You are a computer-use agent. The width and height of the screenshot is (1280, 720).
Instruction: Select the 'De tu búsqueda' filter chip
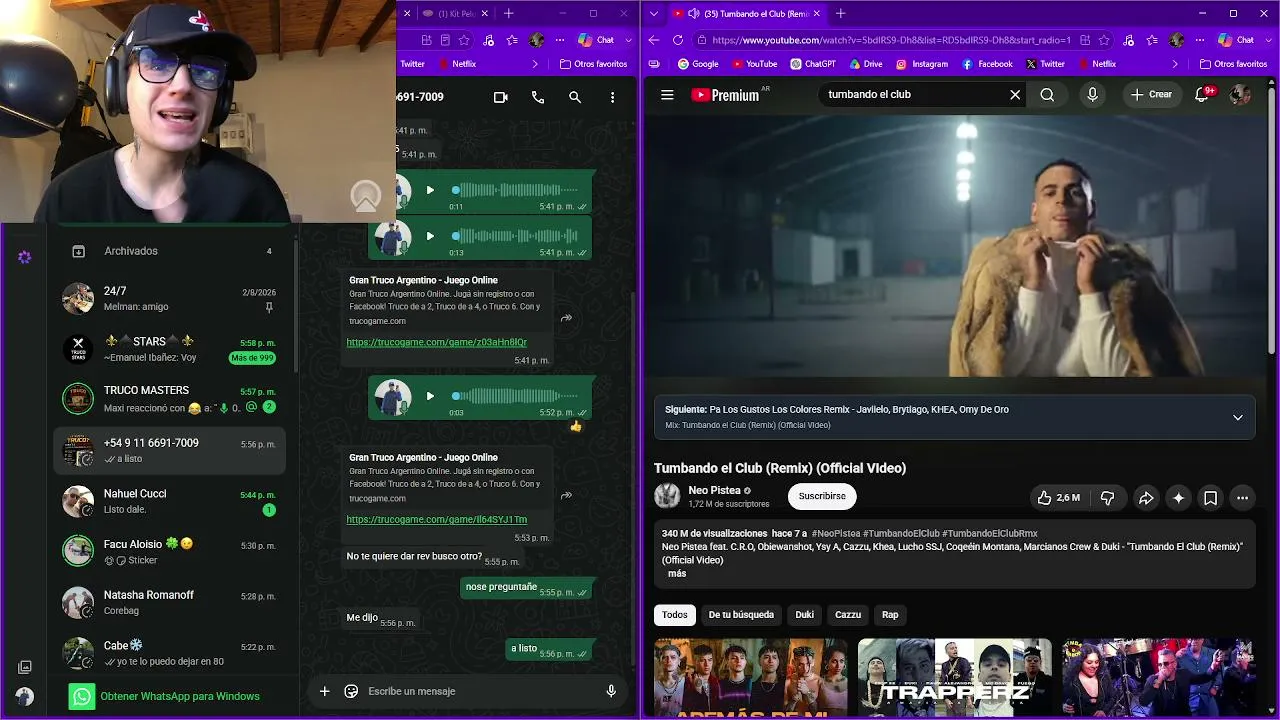(741, 615)
